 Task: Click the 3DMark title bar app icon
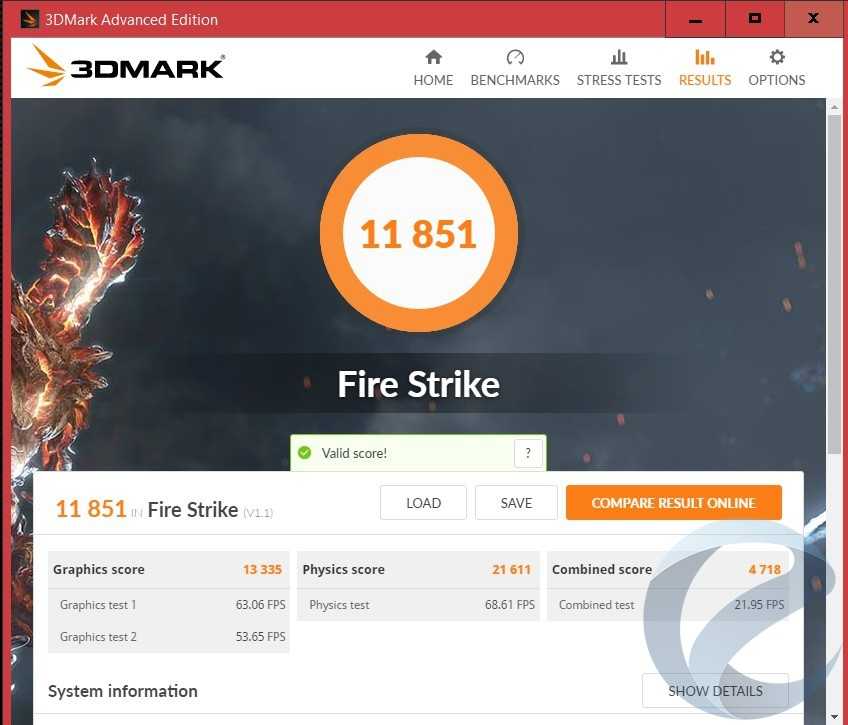[29, 19]
